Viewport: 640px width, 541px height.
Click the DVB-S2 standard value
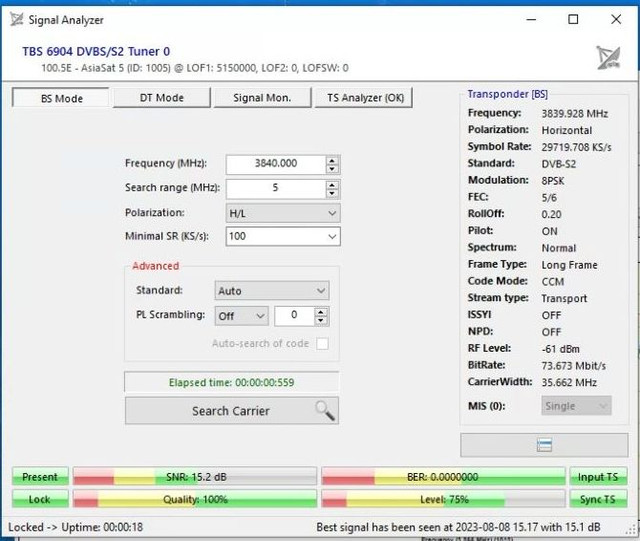558,164
